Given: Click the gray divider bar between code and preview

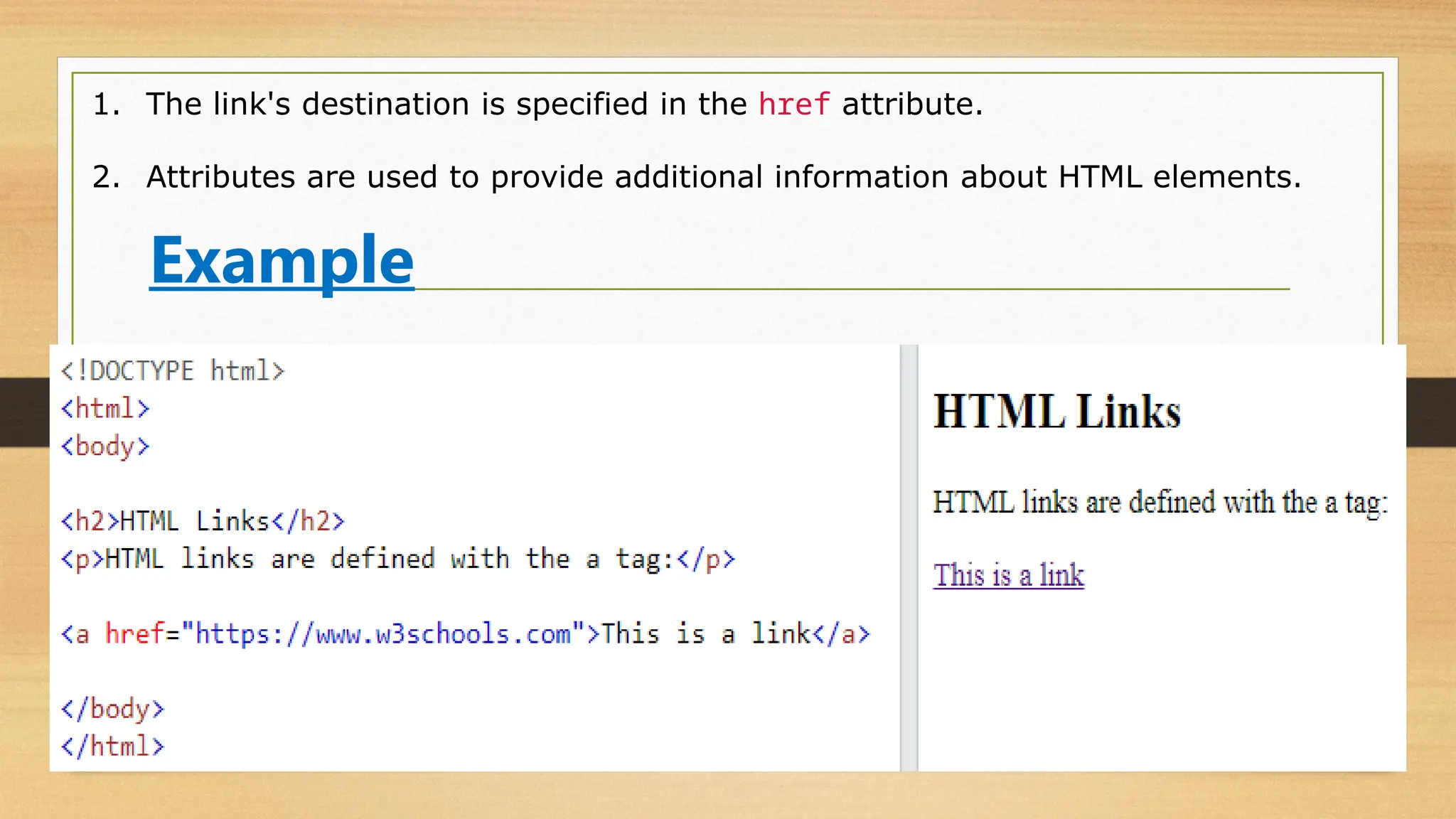Looking at the screenshot, I should (x=909, y=558).
